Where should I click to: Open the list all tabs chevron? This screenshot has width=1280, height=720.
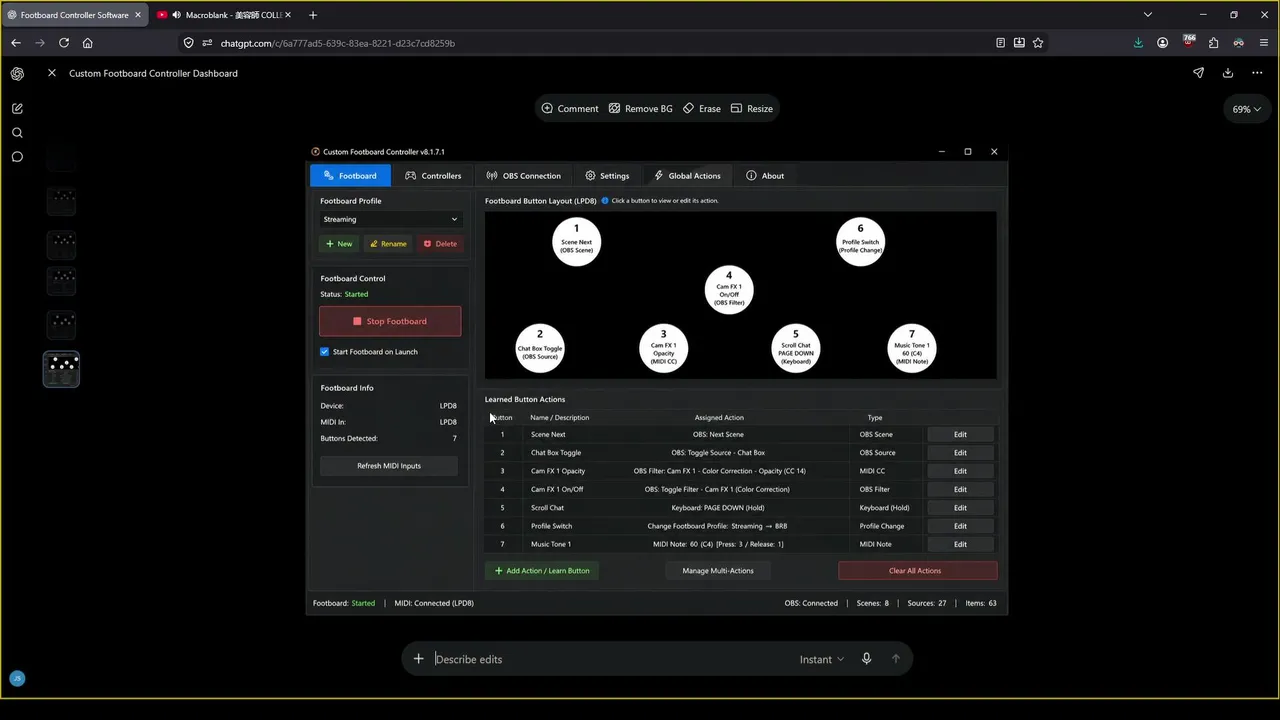pos(1148,15)
